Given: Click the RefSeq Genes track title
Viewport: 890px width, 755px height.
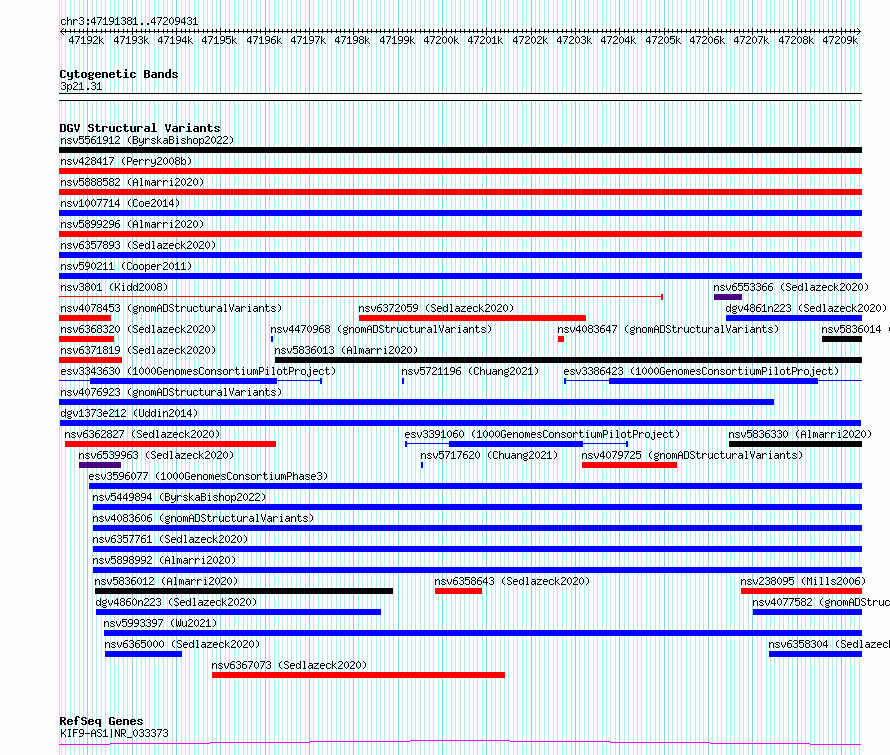Looking at the screenshot, I should (x=101, y=721).
